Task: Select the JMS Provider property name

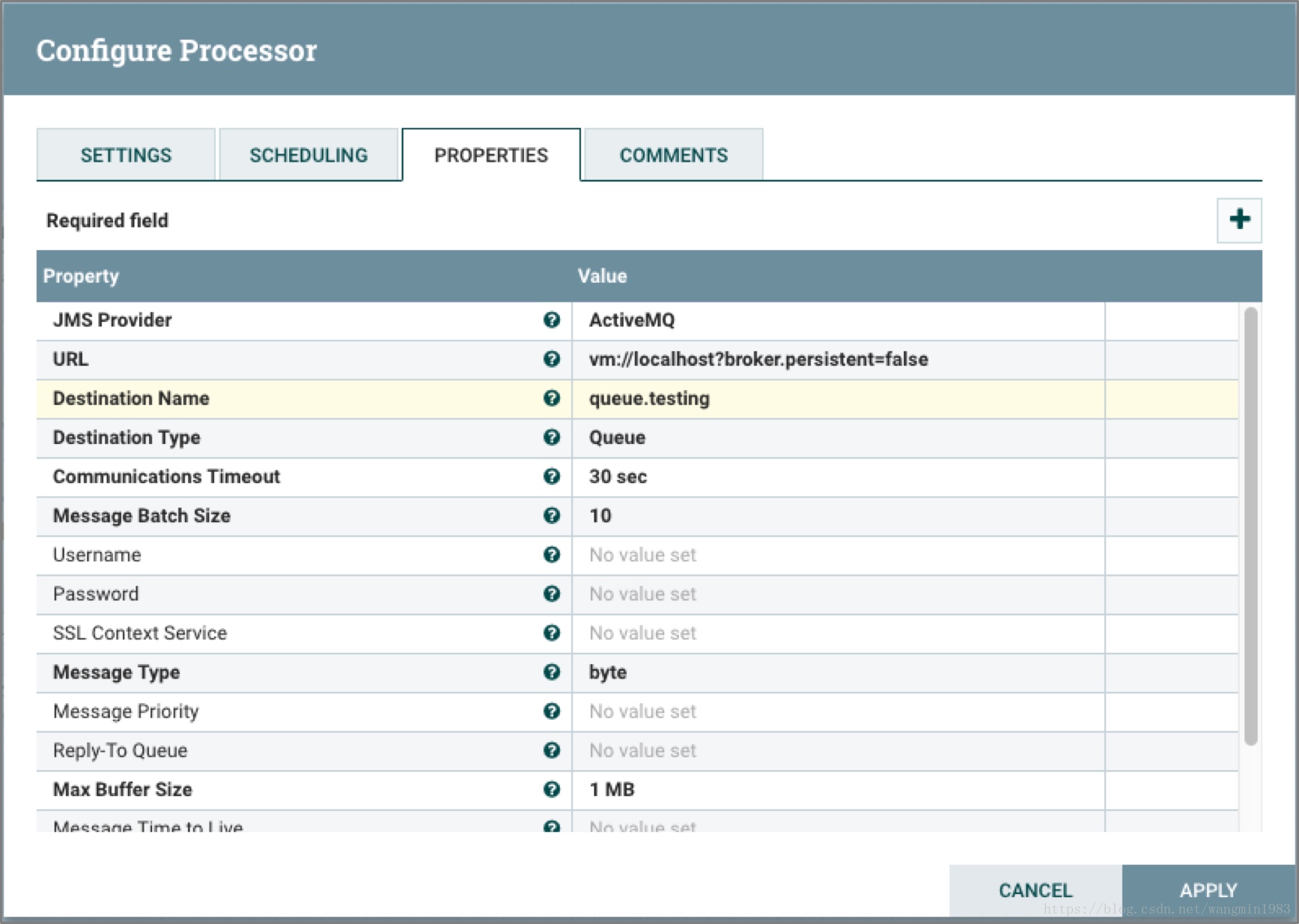Action: tap(112, 320)
